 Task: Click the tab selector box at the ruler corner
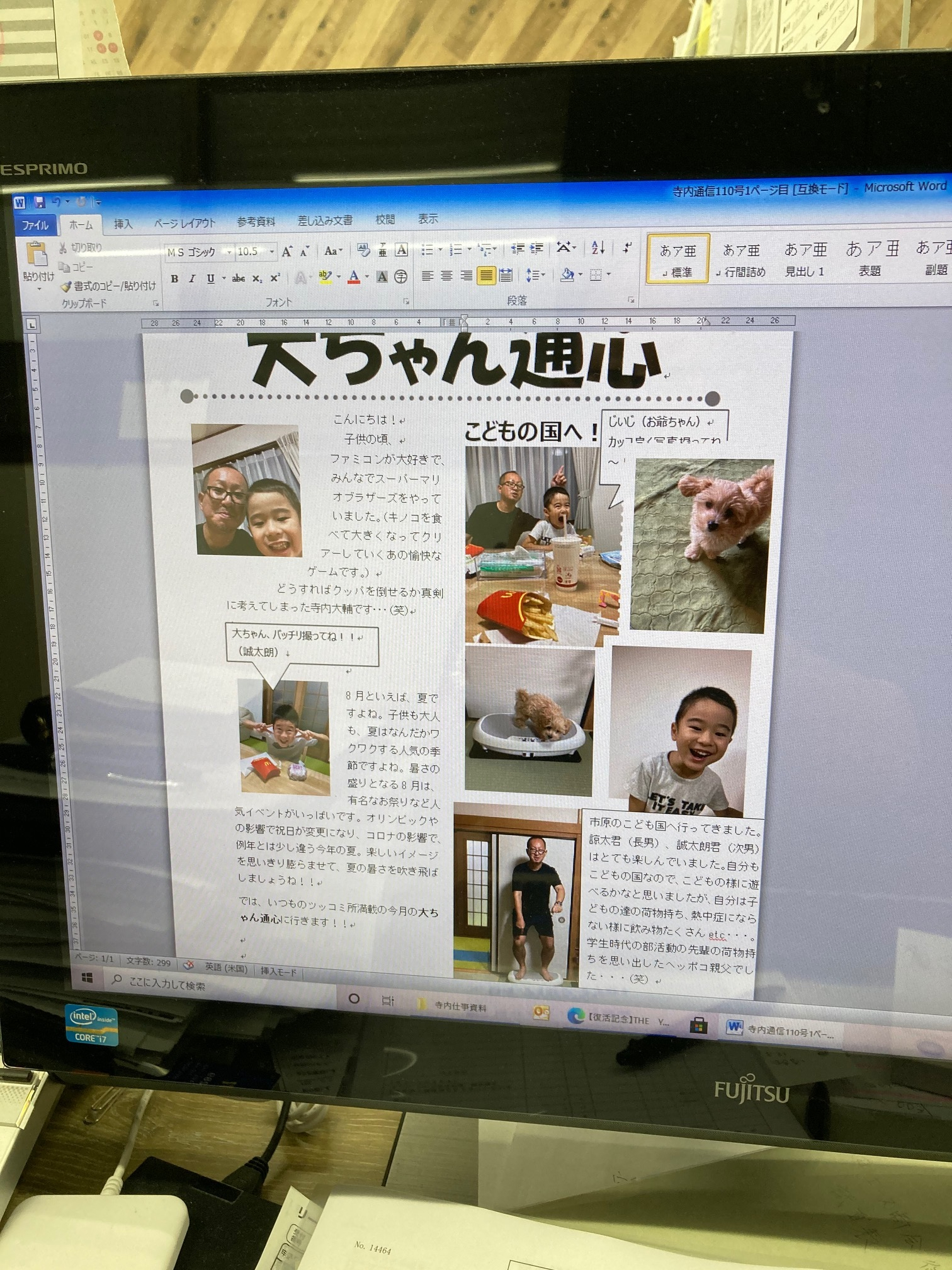(32, 325)
